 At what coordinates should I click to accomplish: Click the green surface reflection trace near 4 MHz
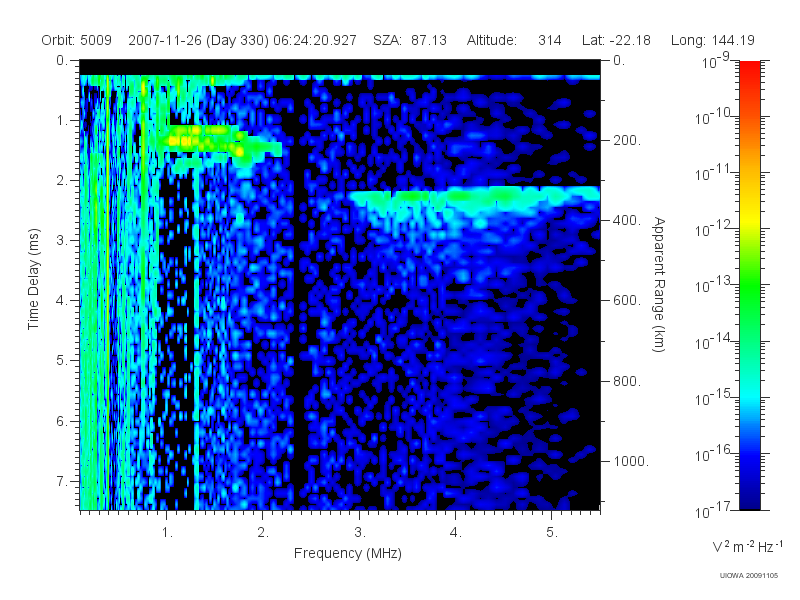coord(474,197)
